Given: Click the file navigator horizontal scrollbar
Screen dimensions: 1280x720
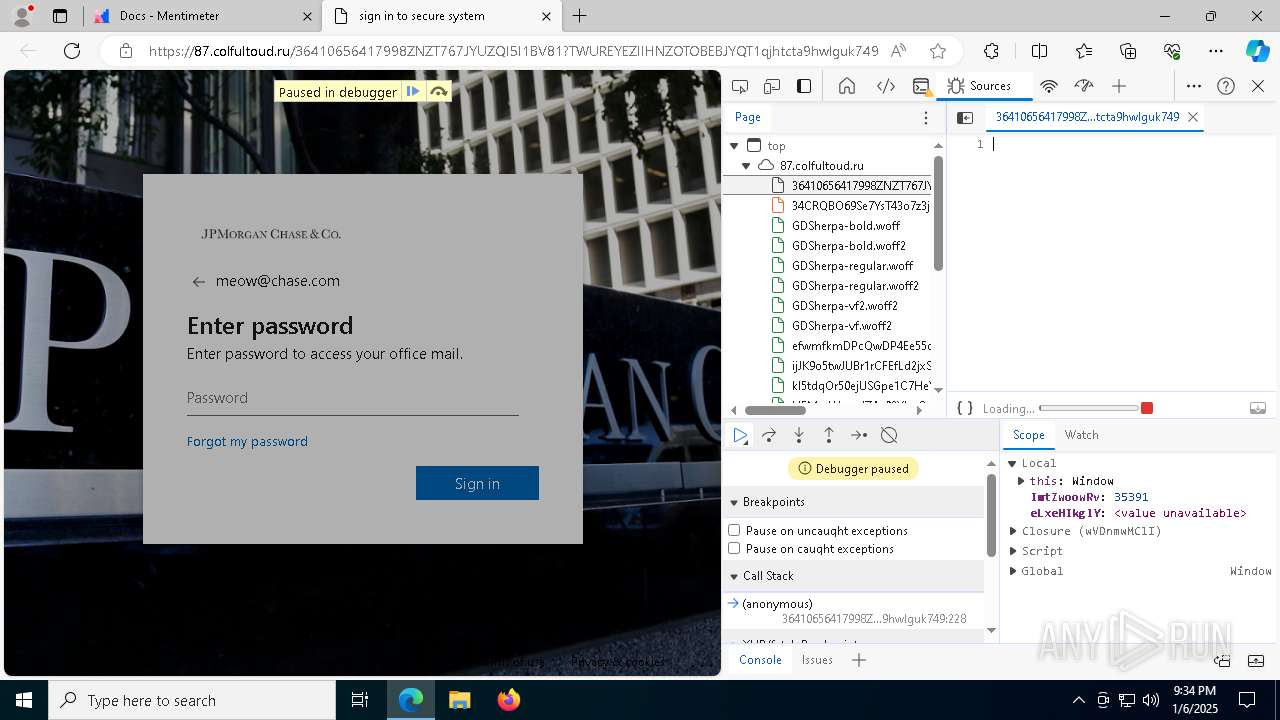Looking at the screenshot, I should point(775,410).
